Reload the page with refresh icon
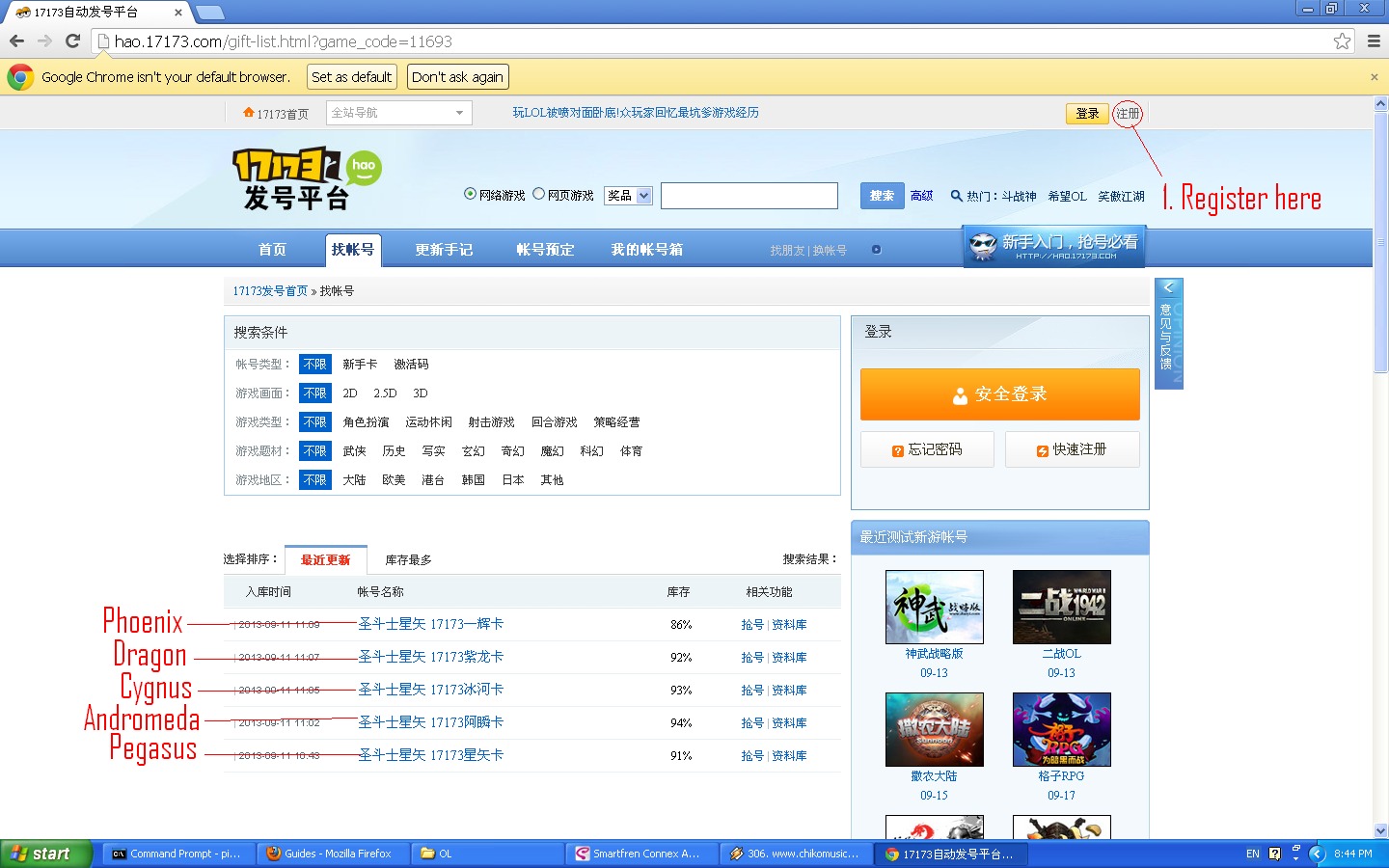Viewport: 1389px width, 868px height. tap(72, 41)
